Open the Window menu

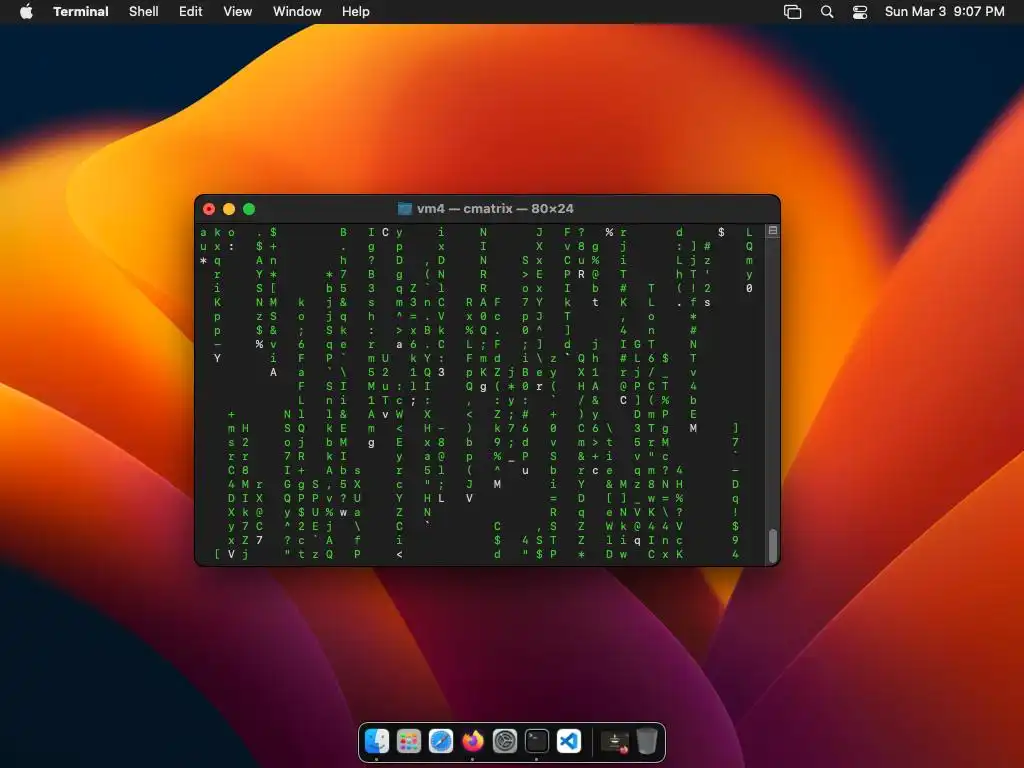pyautogui.click(x=297, y=12)
